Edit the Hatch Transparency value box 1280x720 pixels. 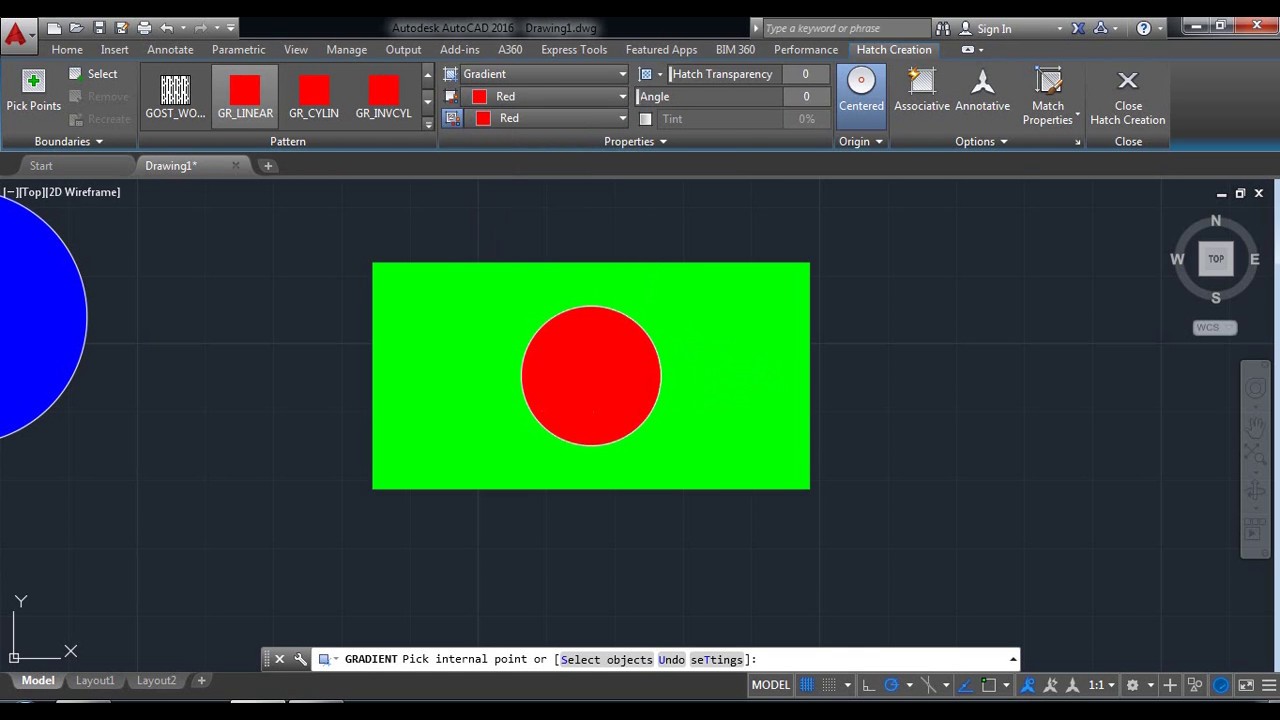tap(806, 74)
